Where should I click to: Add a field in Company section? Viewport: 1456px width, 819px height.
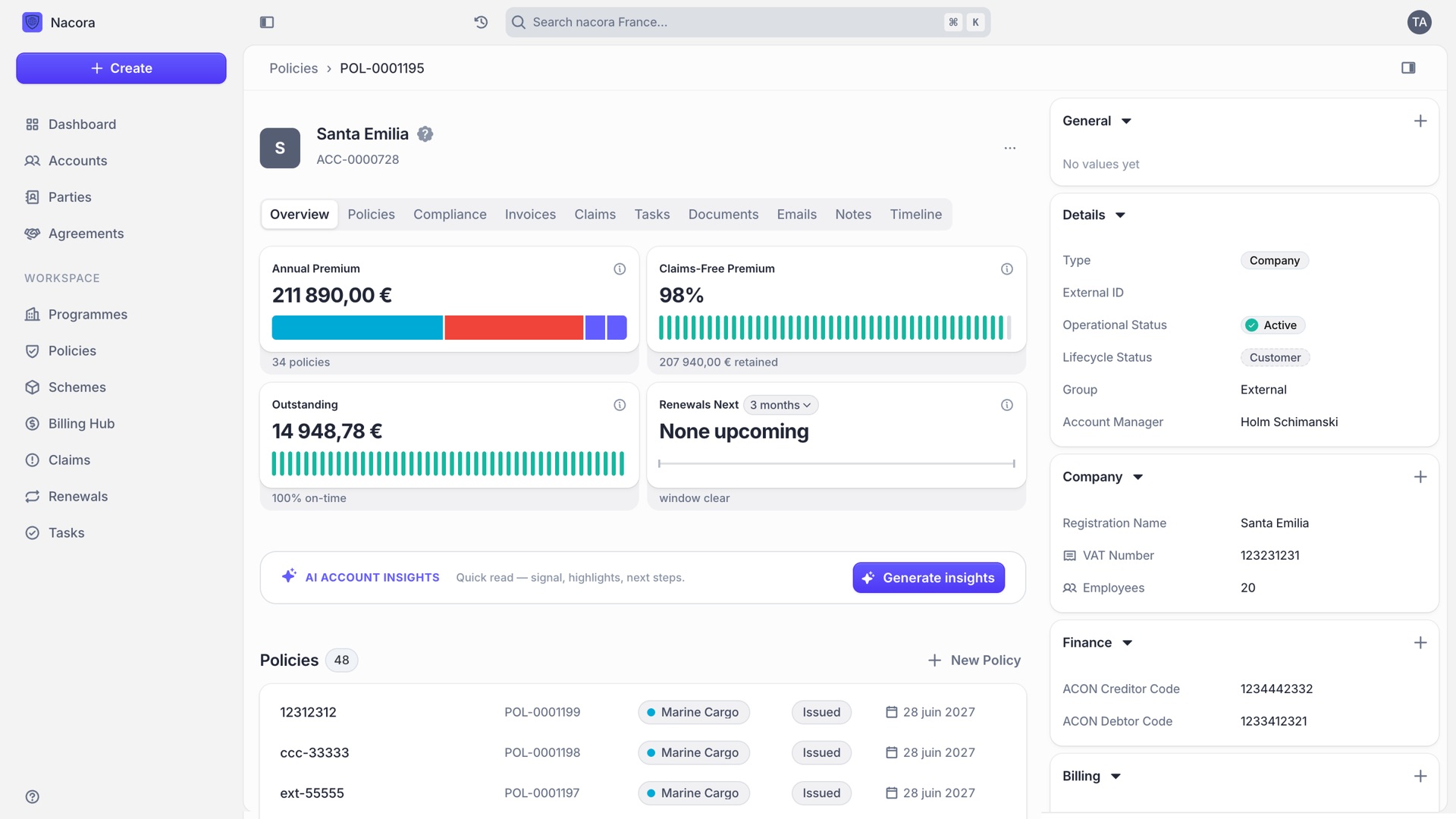(x=1420, y=476)
